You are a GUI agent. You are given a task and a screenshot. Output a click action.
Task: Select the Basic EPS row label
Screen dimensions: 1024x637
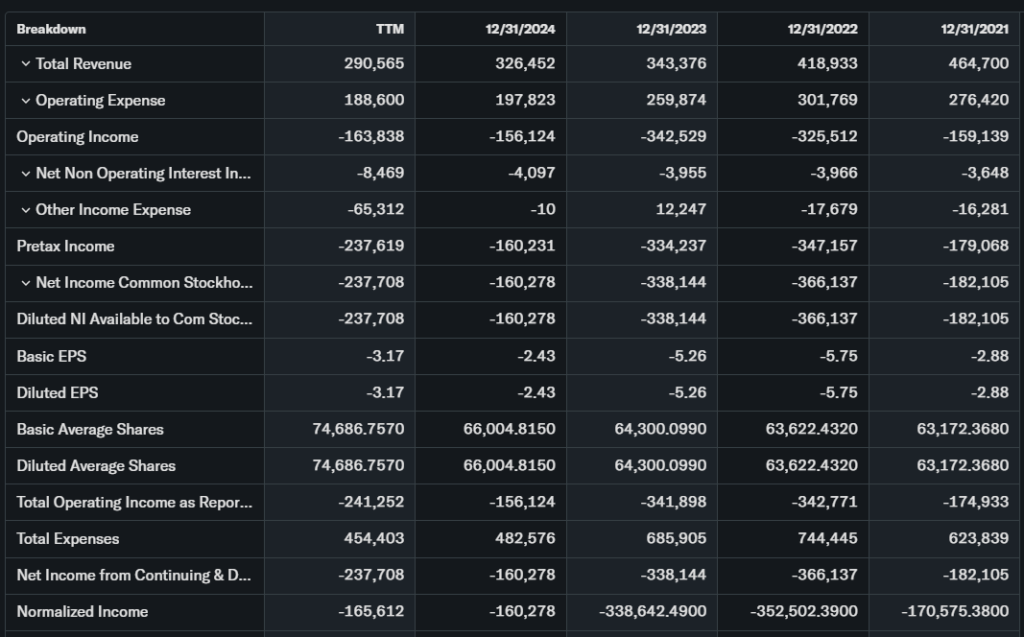[51, 356]
